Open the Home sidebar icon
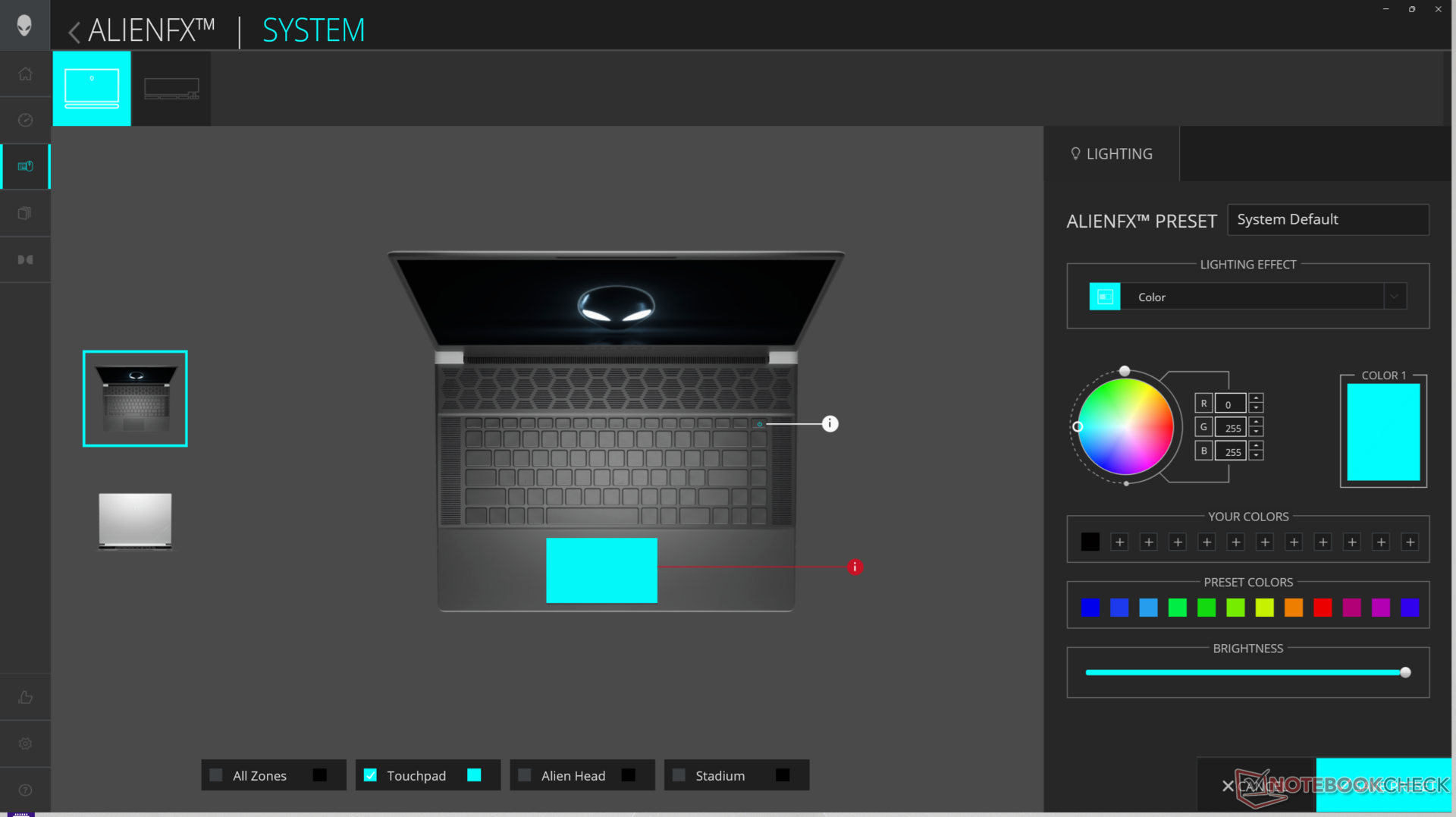Image resolution: width=1456 pixels, height=817 pixels. (25, 74)
